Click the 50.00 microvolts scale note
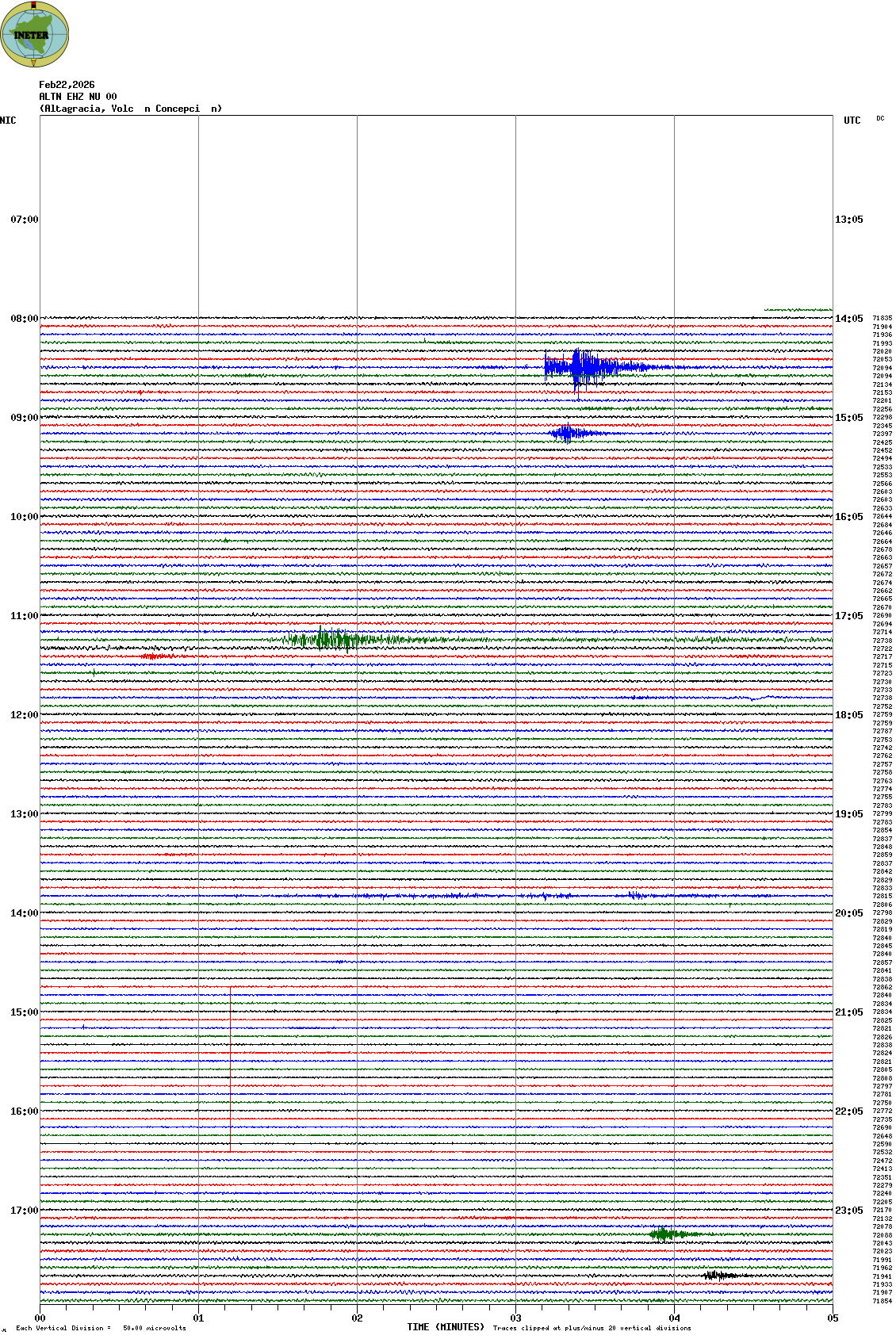This screenshot has width=896, height=1339. pos(154,1328)
